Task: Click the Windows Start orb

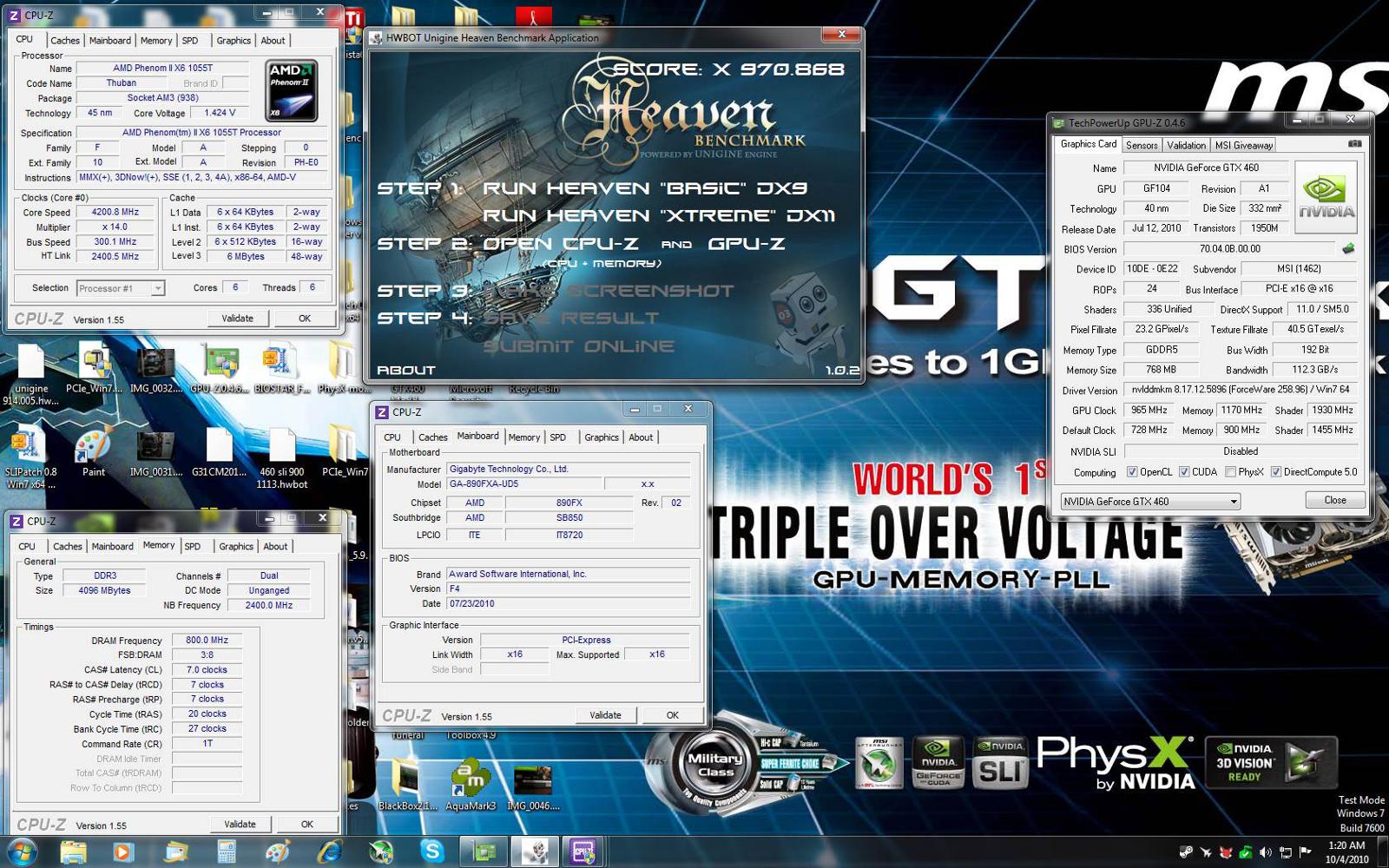Action: [x=21, y=852]
